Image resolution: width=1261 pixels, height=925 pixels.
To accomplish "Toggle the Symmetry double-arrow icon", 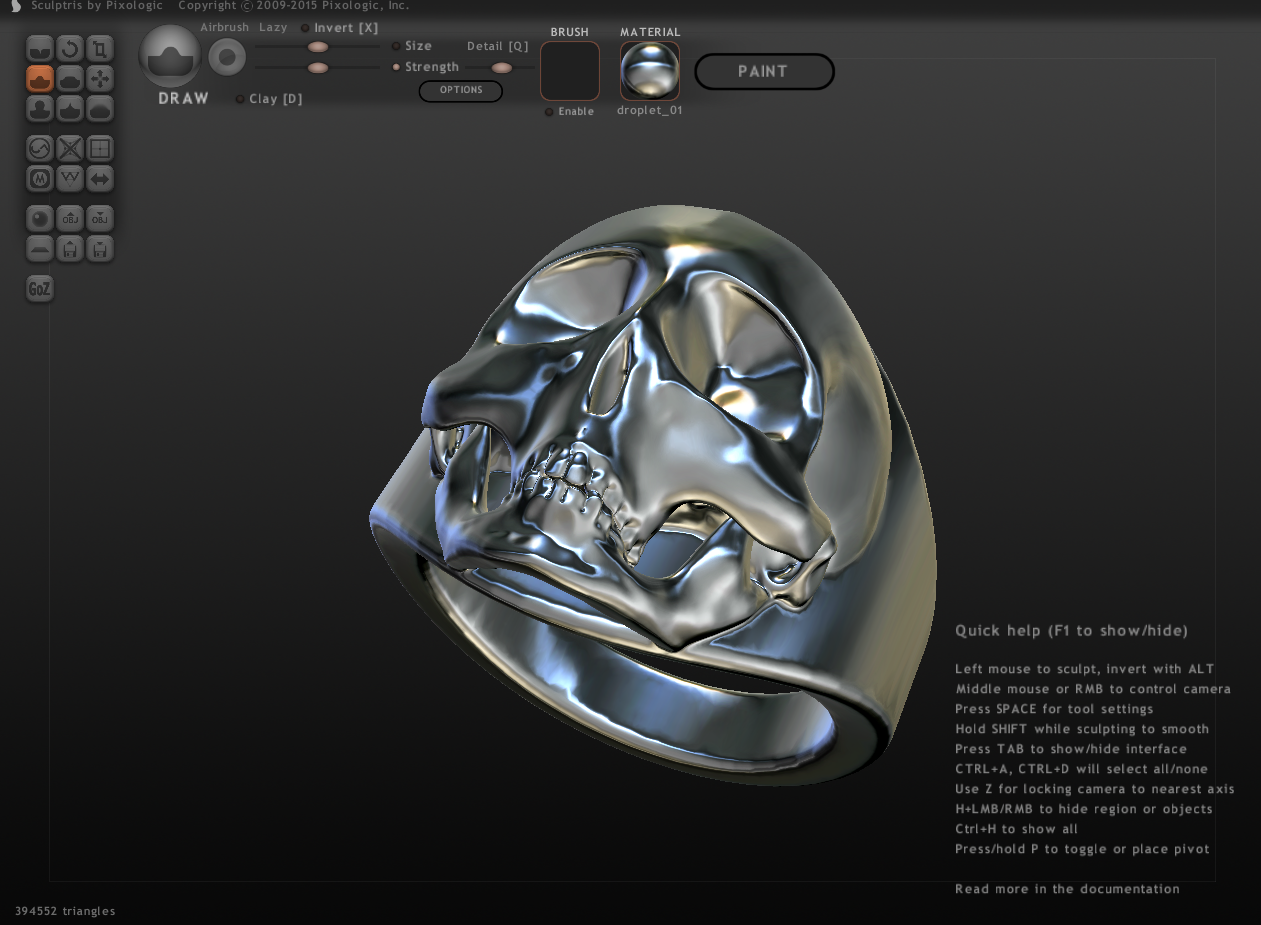I will tap(99, 179).
